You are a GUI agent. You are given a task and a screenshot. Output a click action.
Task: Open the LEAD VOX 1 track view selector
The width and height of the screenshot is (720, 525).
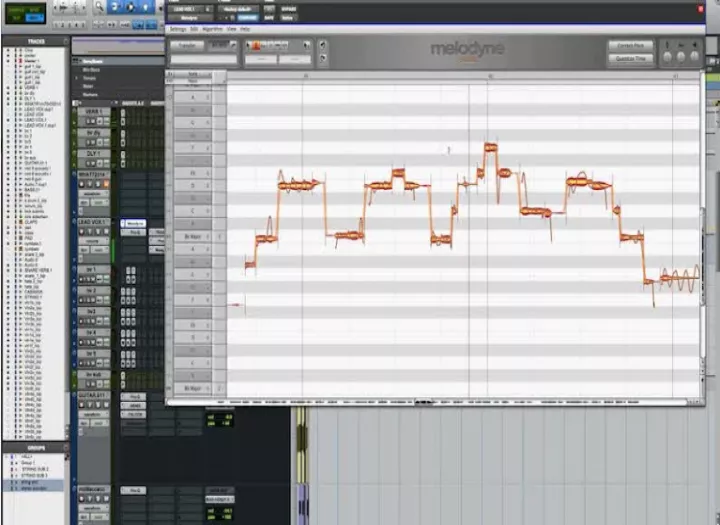pyautogui.click(x=94, y=241)
